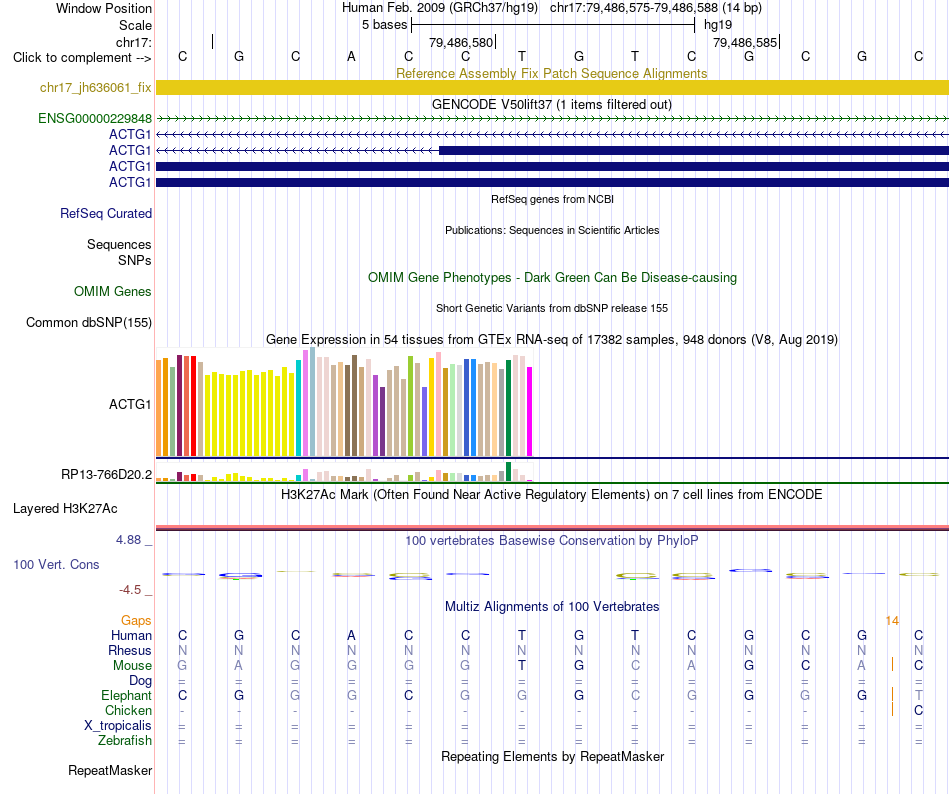Click the Elephant species label
This screenshot has width=950, height=794.
pyautogui.click(x=126, y=695)
